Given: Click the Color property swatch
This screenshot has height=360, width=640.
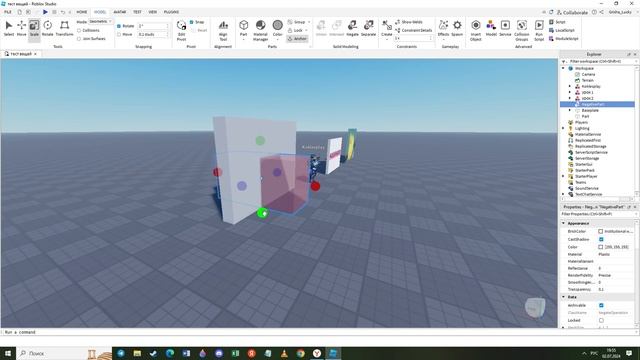Looking at the screenshot, I should pyautogui.click(x=600, y=247).
